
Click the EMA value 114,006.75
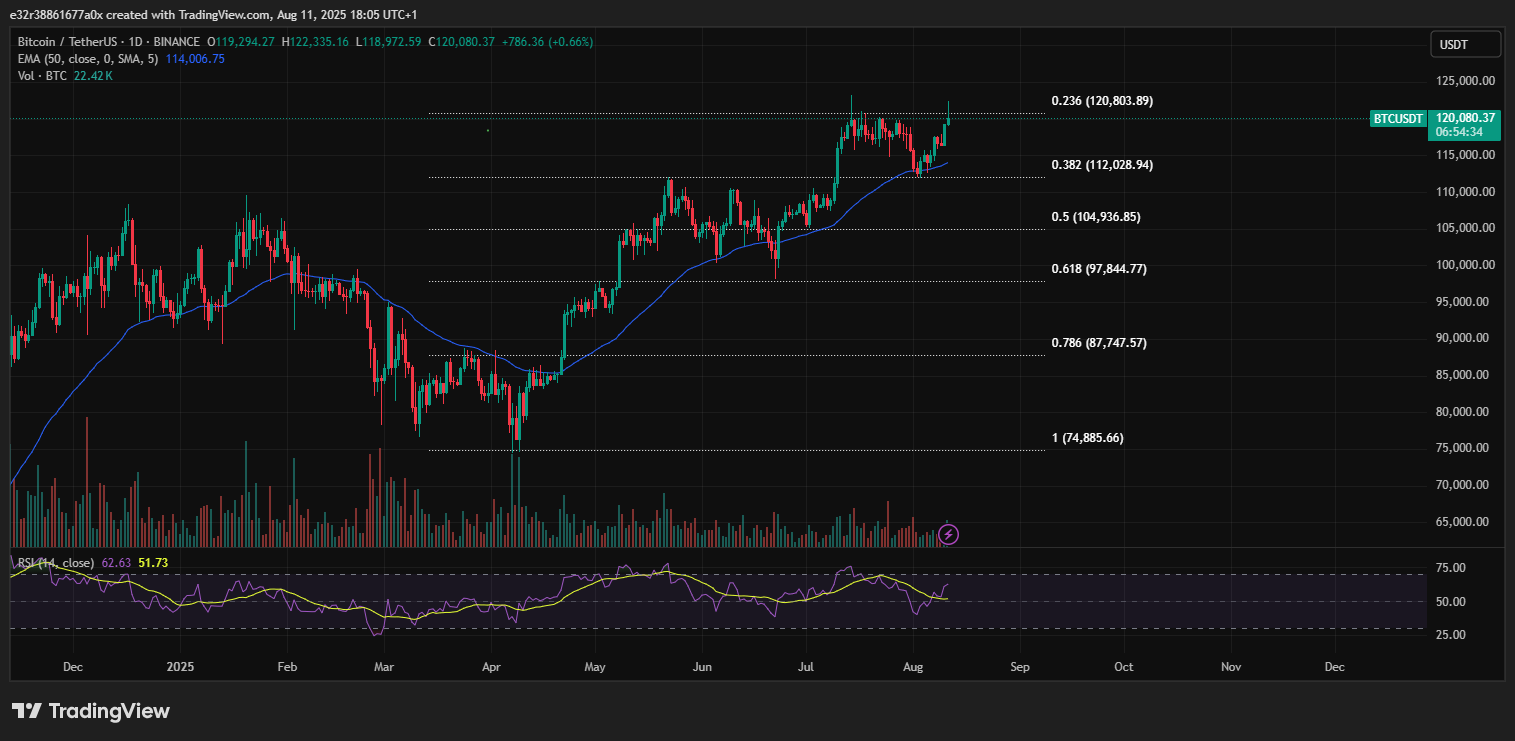coord(194,59)
